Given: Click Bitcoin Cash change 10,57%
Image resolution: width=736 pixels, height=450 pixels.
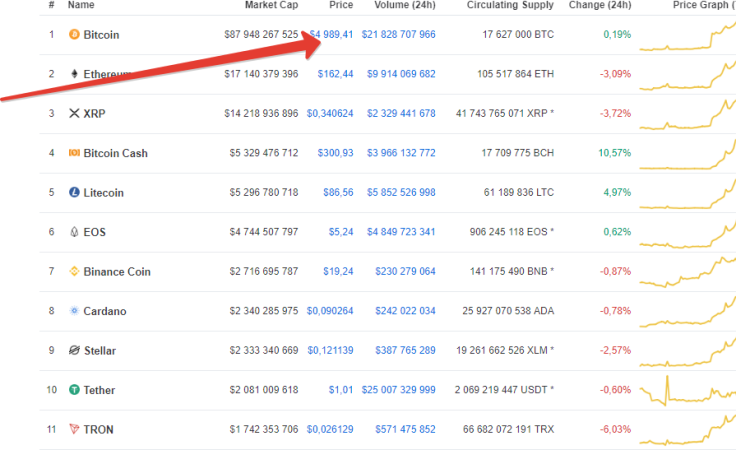Looking at the screenshot, I should [614, 153].
